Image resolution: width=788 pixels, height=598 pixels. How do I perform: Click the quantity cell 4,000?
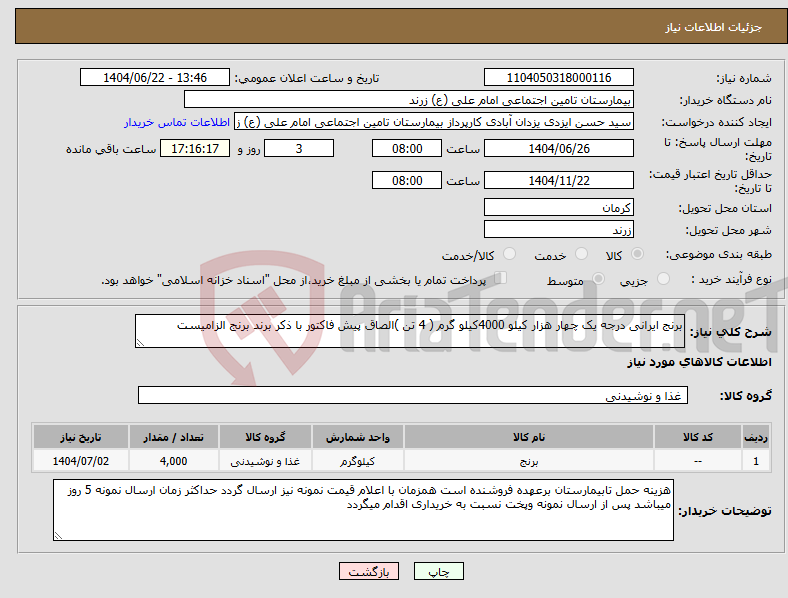click(x=173, y=461)
